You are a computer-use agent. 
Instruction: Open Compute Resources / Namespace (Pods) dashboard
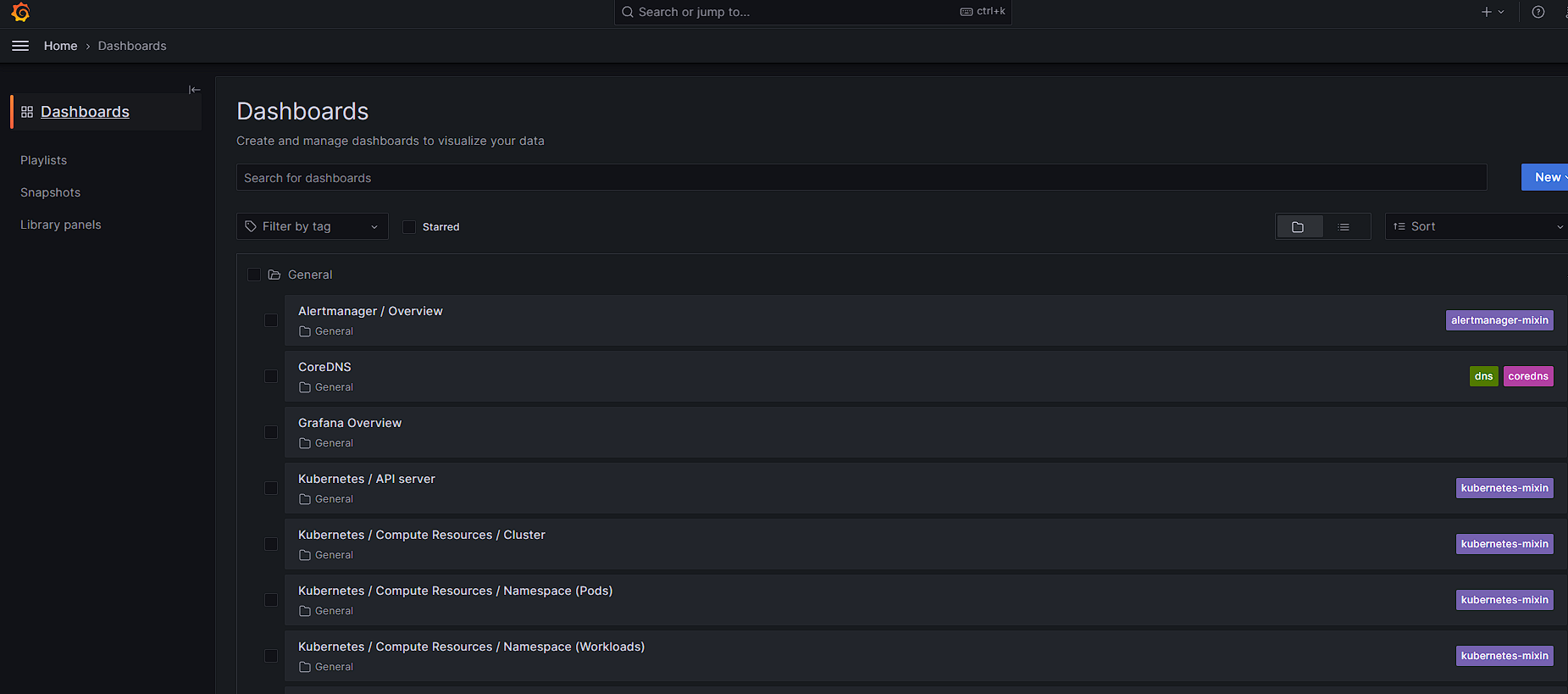[455, 591]
